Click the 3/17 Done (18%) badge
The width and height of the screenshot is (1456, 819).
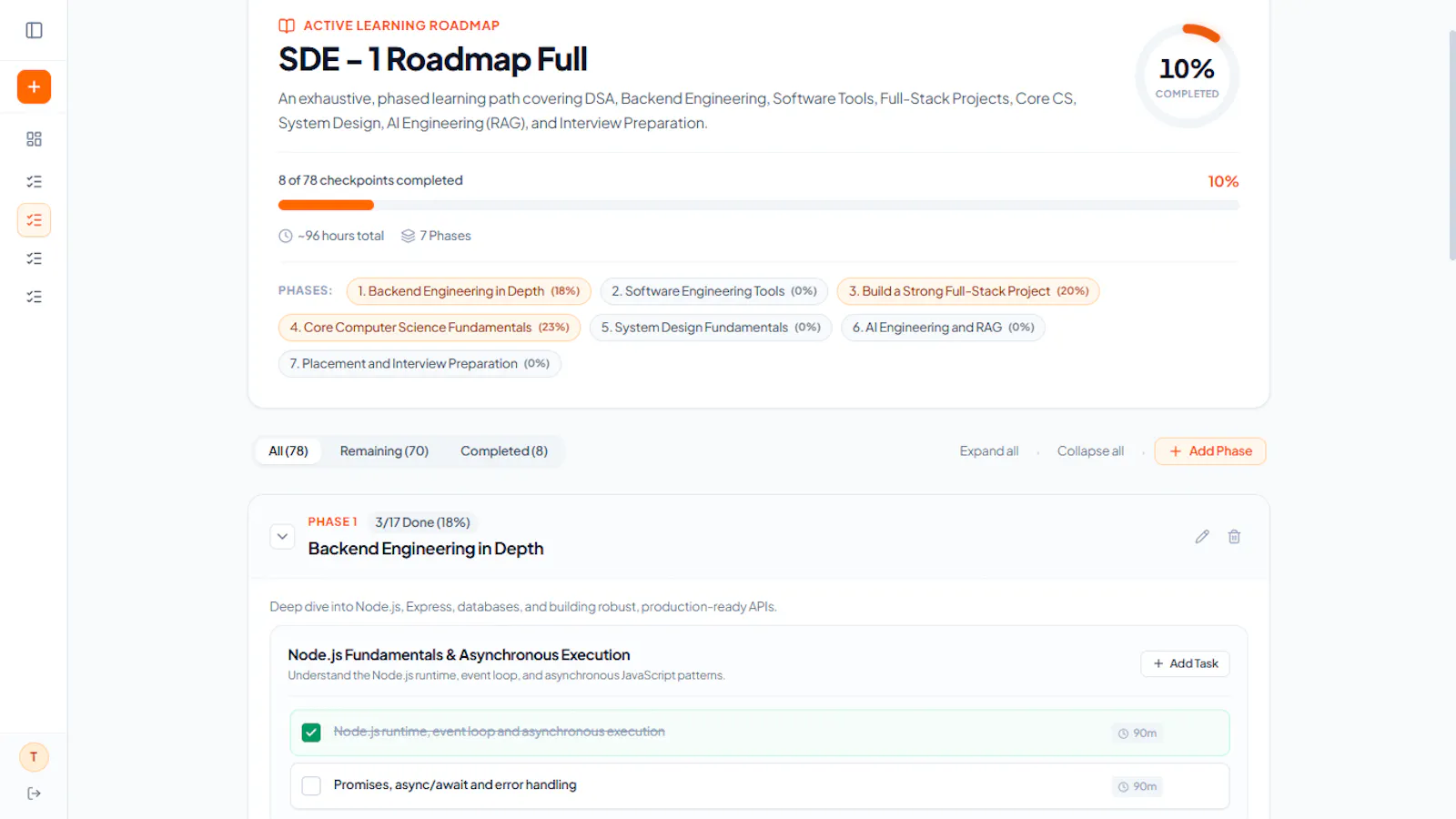(x=422, y=522)
